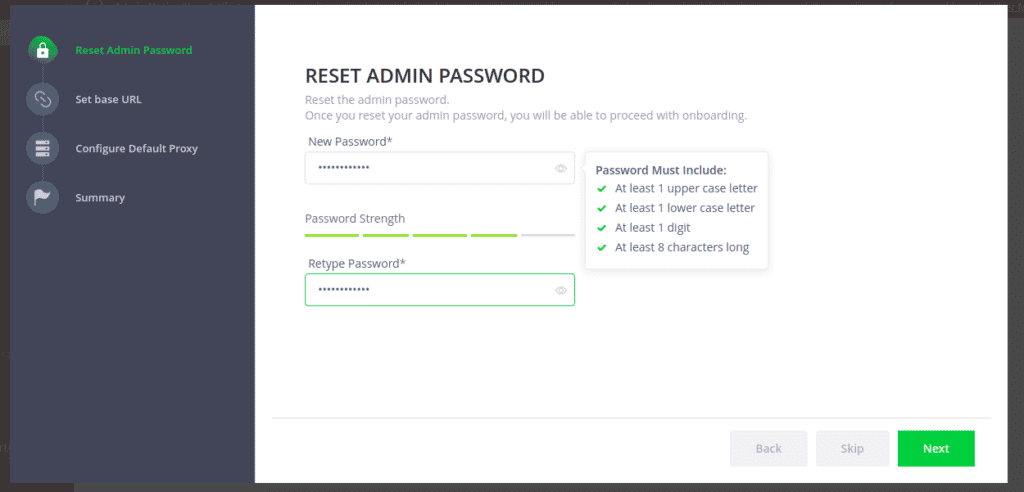Click the flag icon for Summary step
This screenshot has height=492, width=1024.
coord(42,197)
